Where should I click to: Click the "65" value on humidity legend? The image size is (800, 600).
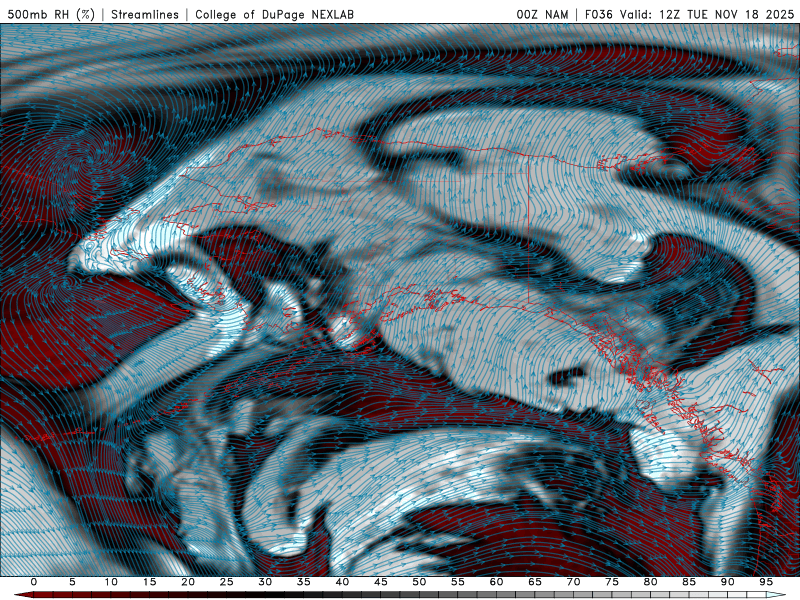(535, 582)
